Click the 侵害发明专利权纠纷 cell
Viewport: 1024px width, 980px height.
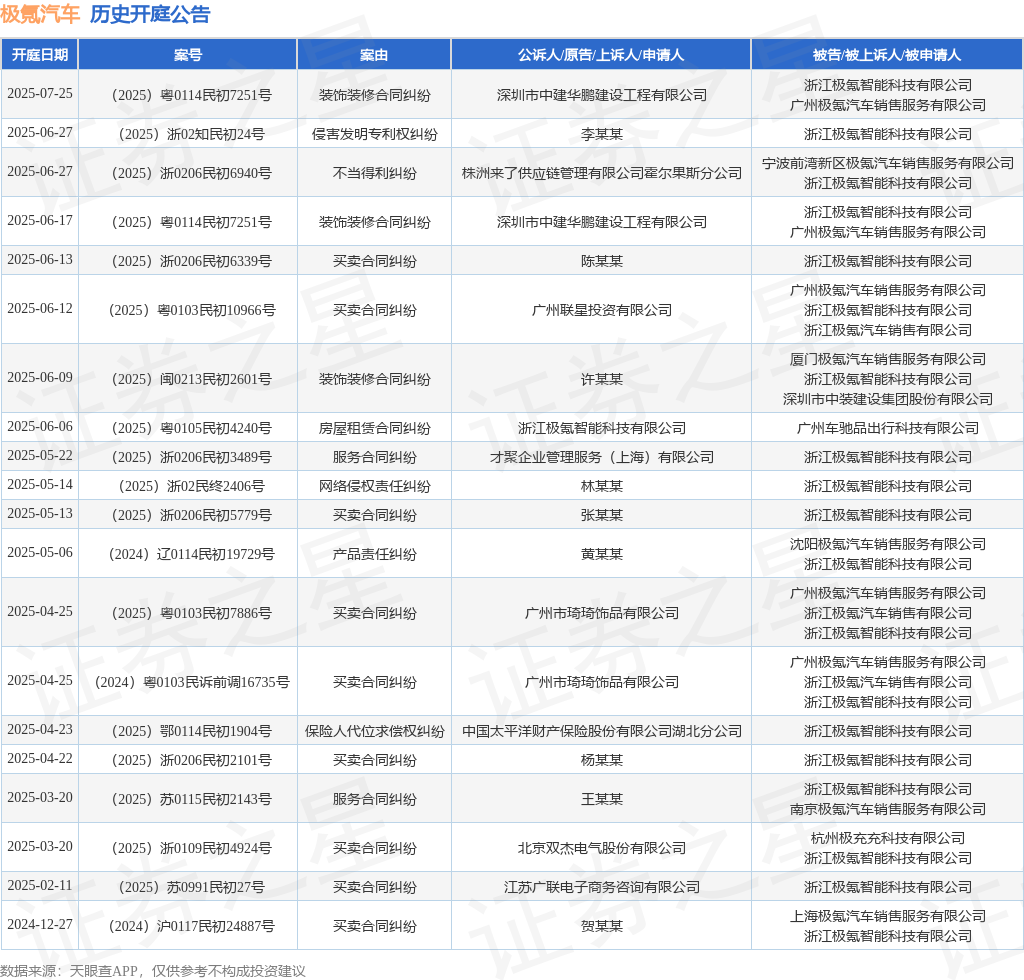click(374, 134)
